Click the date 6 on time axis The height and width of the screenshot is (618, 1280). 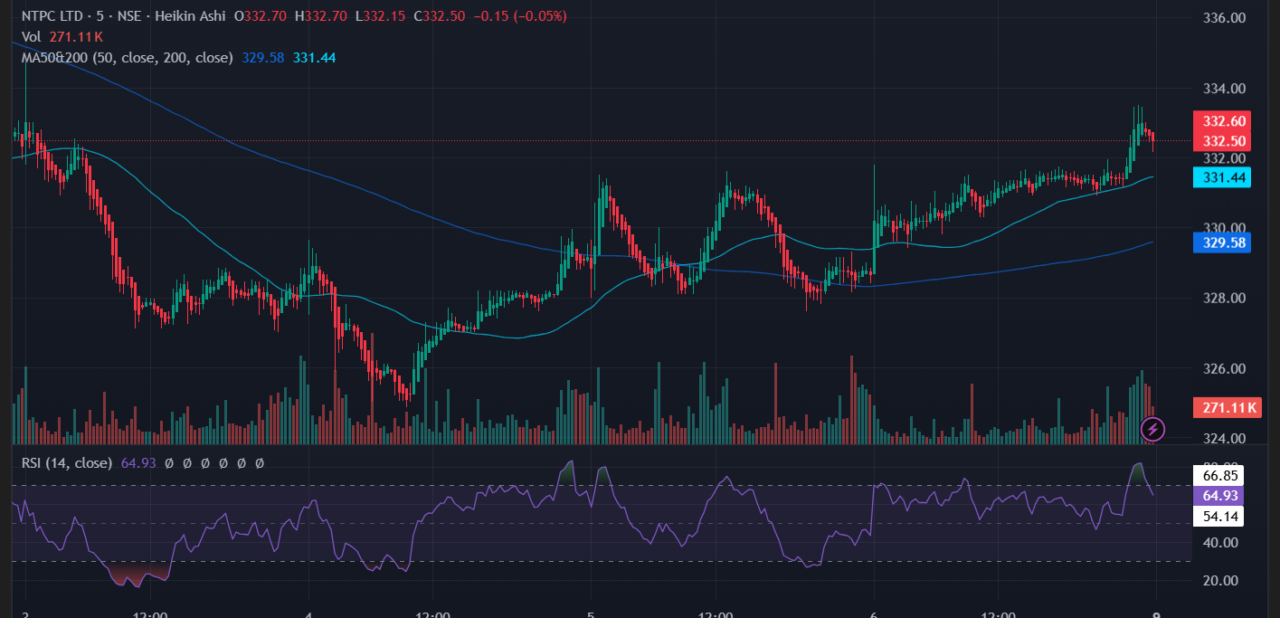tap(874, 616)
